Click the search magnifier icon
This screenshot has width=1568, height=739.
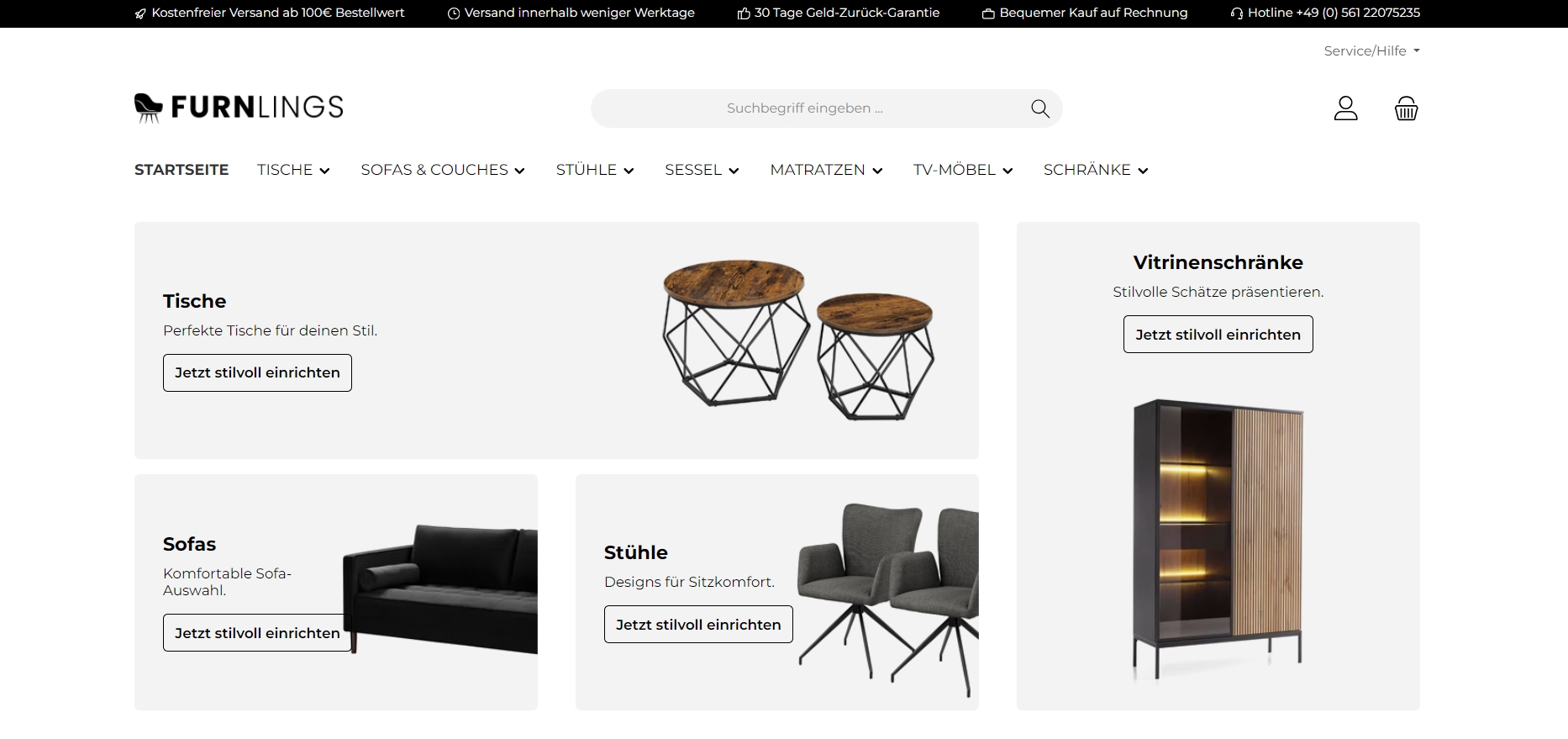click(x=1040, y=108)
